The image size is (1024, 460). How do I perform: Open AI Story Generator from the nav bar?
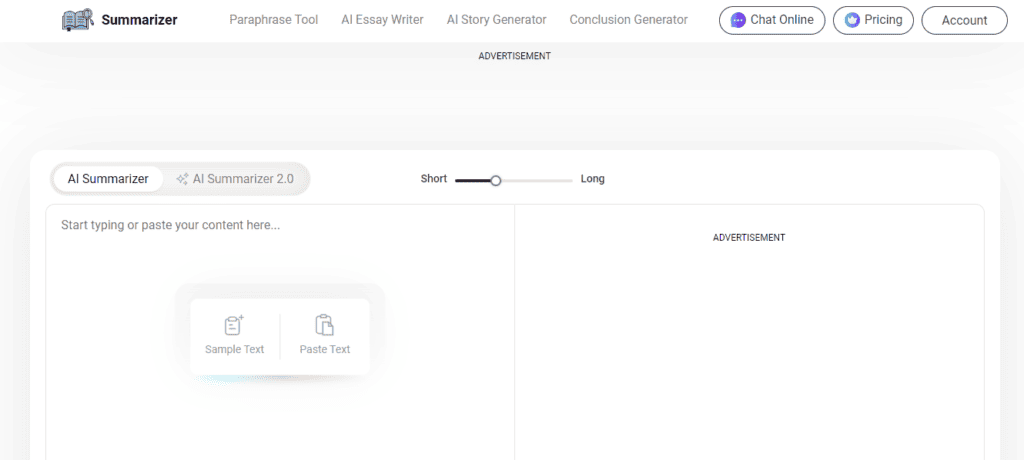pyautogui.click(x=496, y=20)
